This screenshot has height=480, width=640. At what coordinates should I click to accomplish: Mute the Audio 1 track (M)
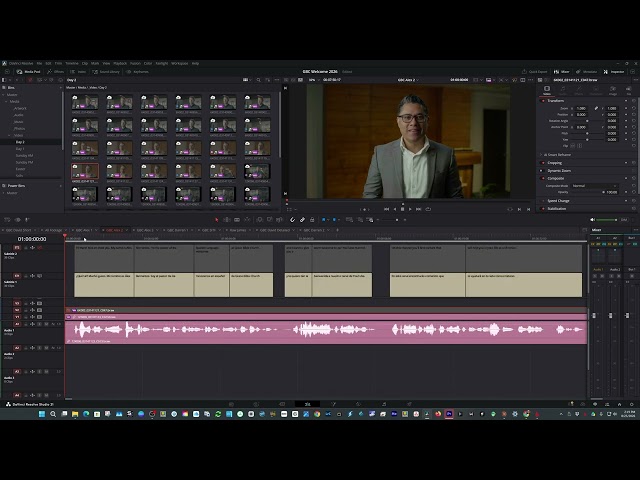tap(46, 324)
